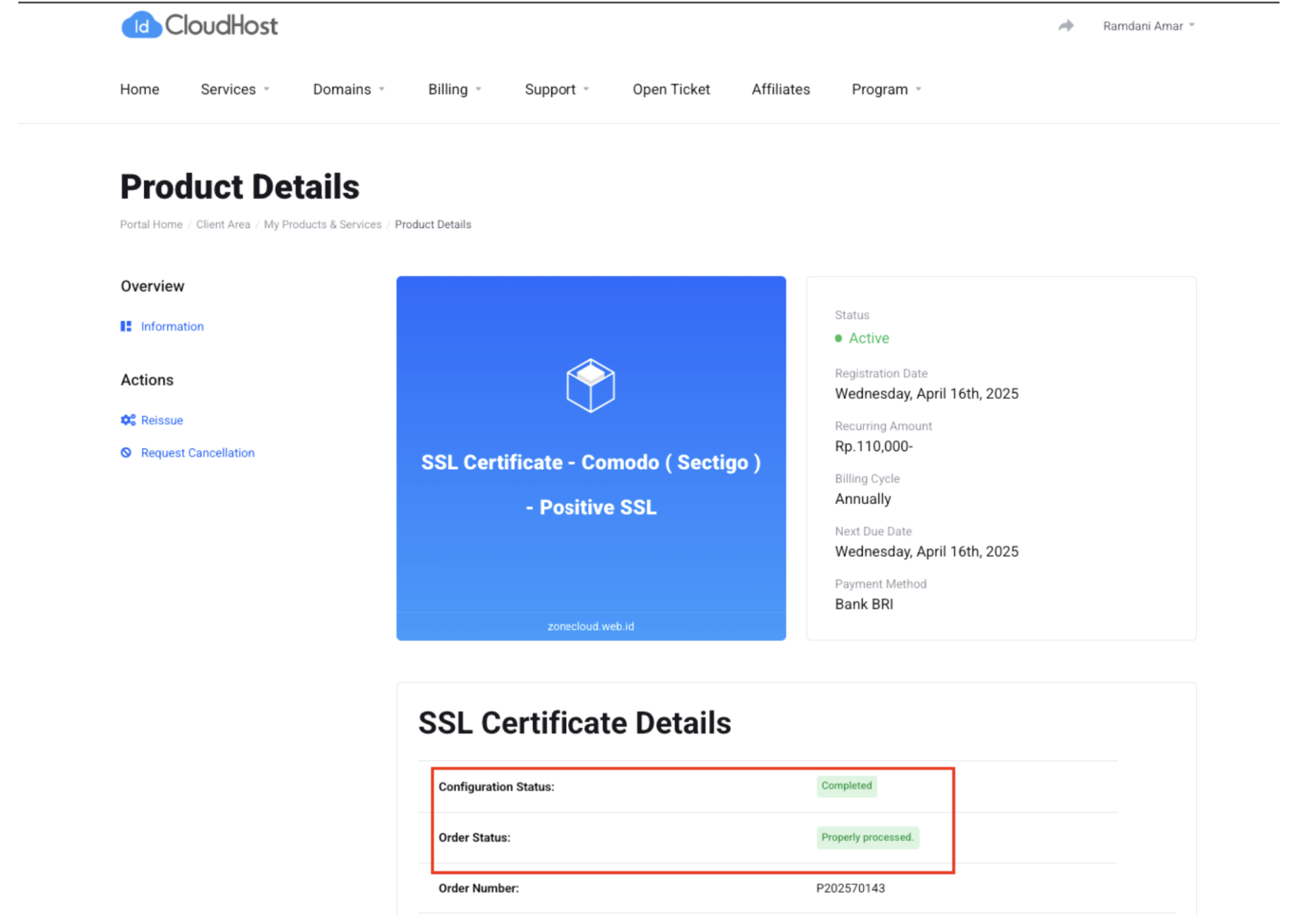Image resolution: width=1316 pixels, height=918 pixels.
Task: Click the Information grid icon in Overview
Action: tap(126, 326)
